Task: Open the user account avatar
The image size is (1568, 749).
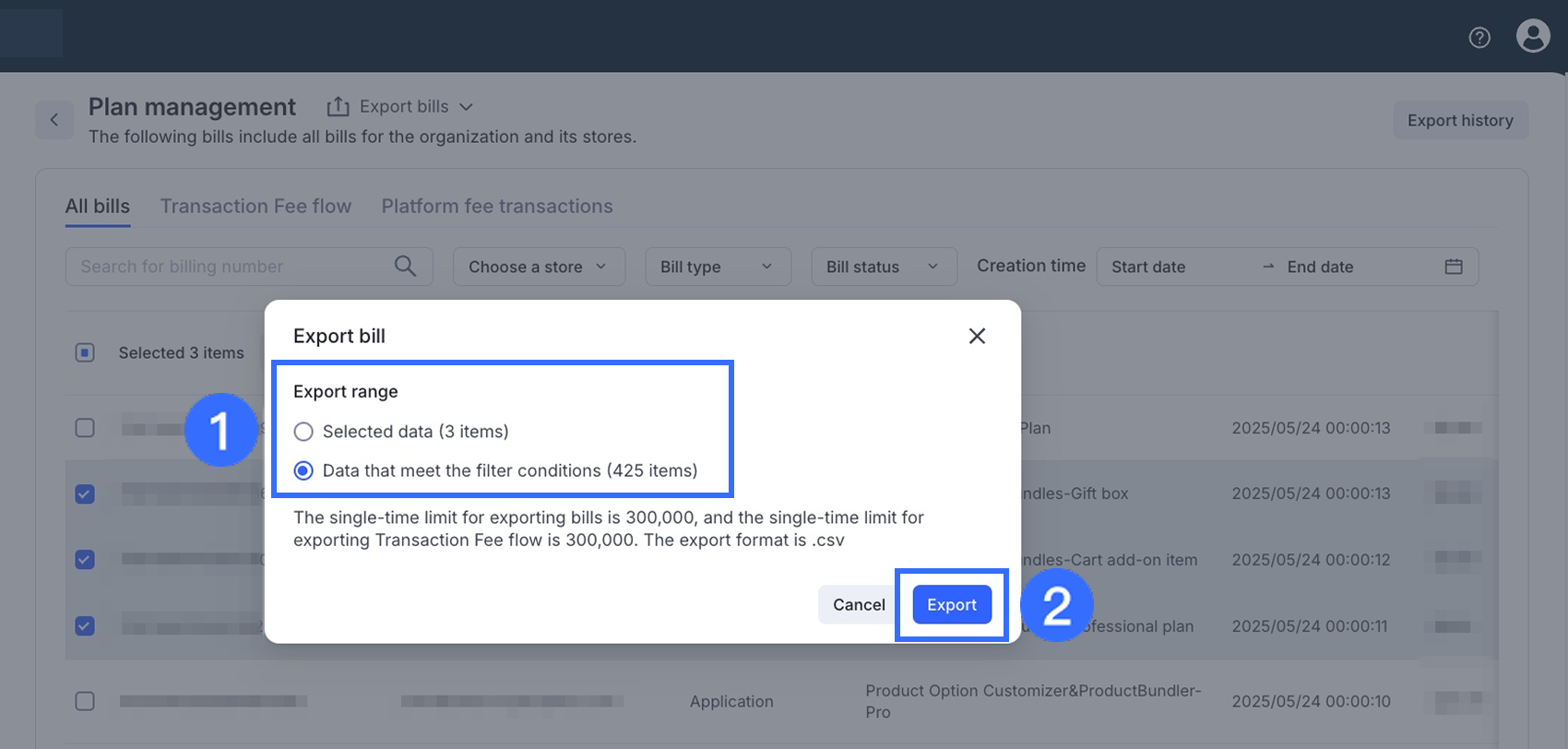Action: [x=1533, y=36]
